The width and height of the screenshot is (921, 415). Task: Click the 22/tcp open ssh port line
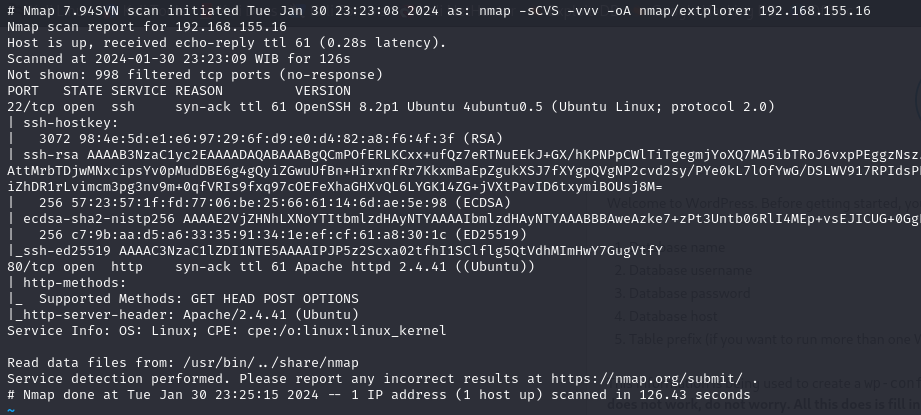click(x=391, y=107)
